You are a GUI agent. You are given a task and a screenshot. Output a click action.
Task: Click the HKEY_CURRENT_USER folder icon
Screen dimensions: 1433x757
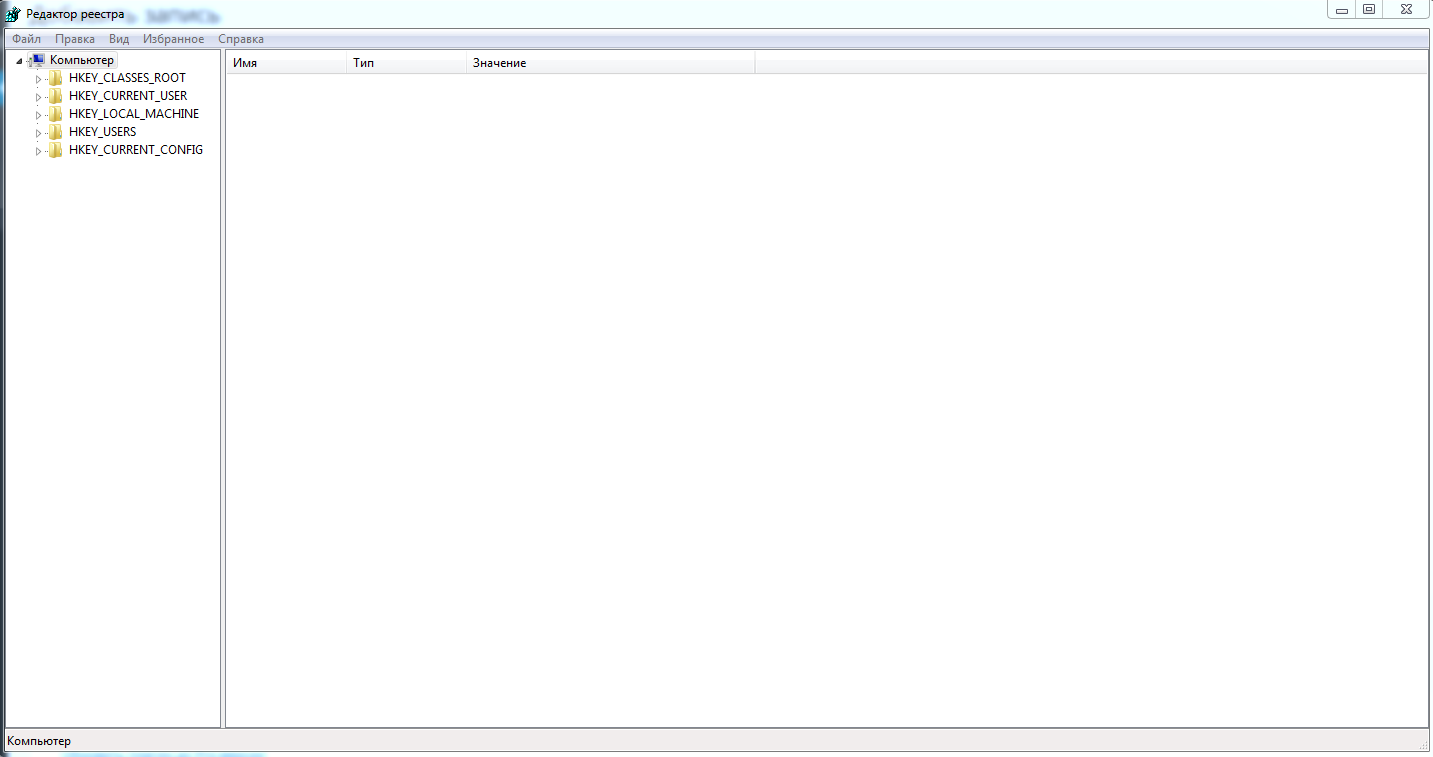click(55, 96)
